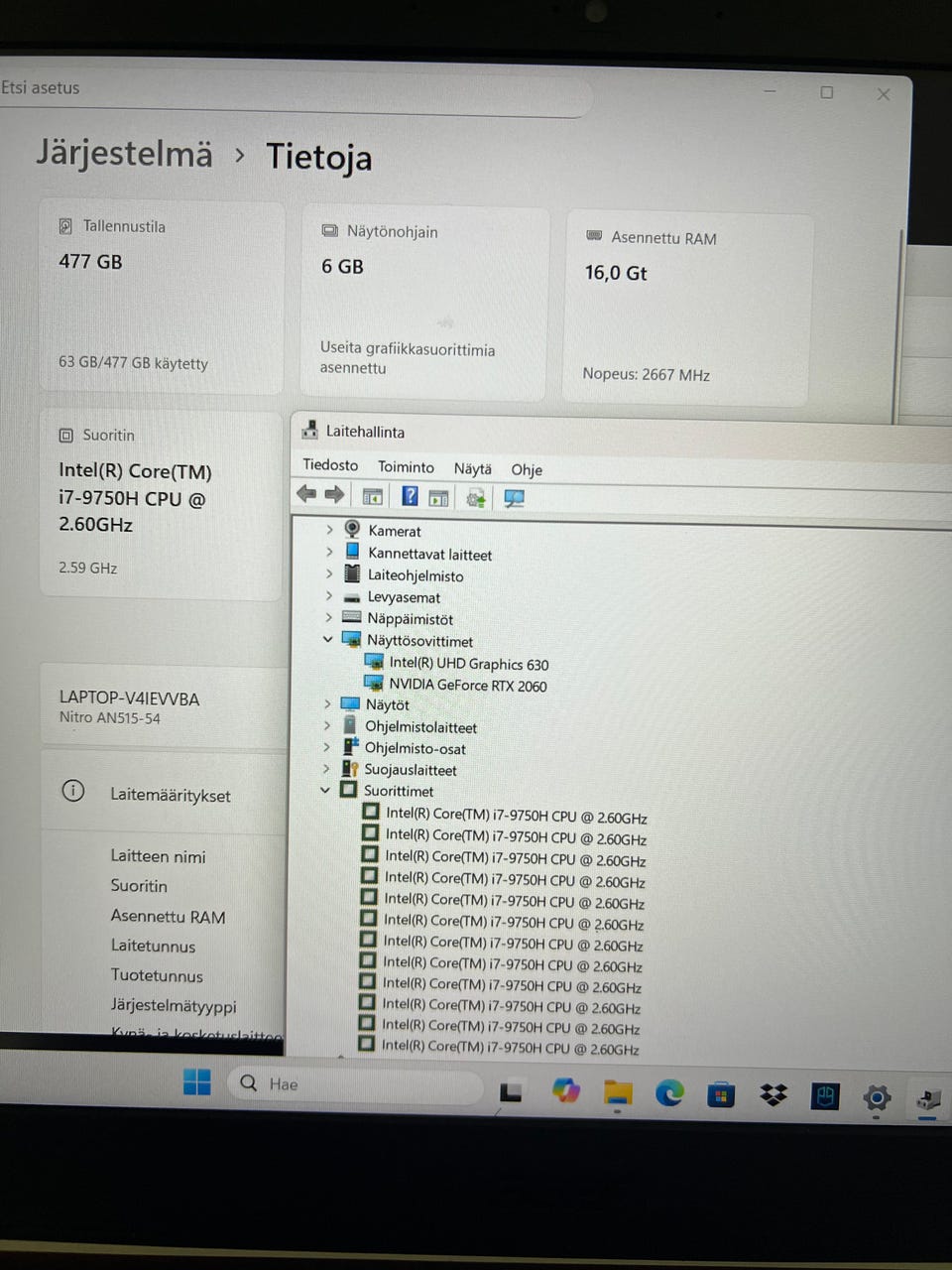This screenshot has width=952, height=1270.
Task: Select the Näppäimistöt tree label
Action: pos(410,619)
